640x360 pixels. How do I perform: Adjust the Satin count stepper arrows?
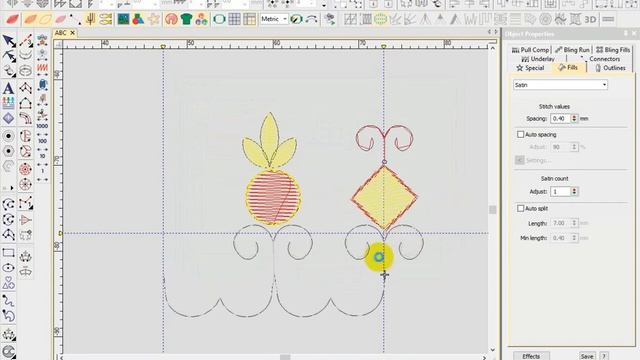tap(574, 191)
